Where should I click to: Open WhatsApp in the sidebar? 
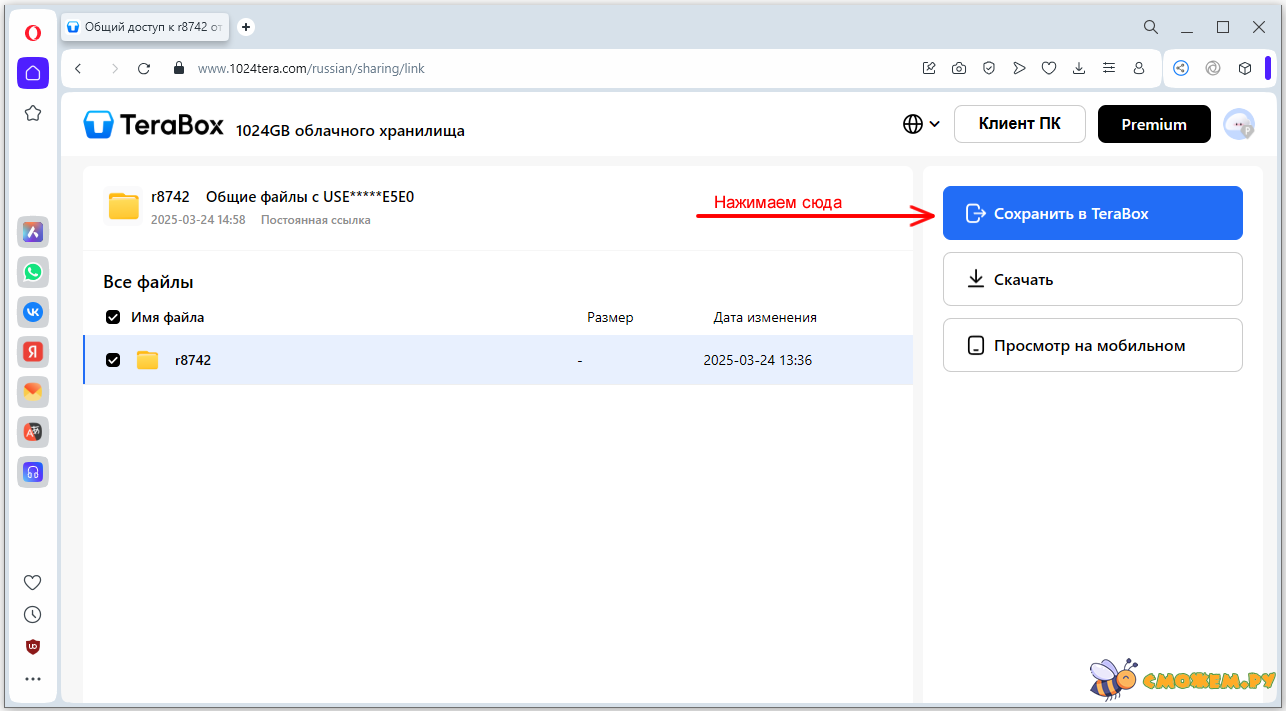[33, 272]
